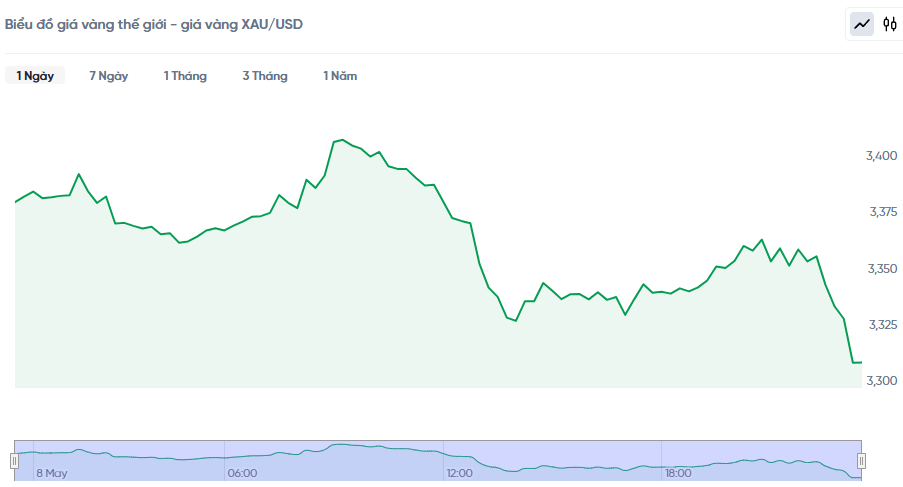Switch to the candlestick chart icon

coord(890,24)
